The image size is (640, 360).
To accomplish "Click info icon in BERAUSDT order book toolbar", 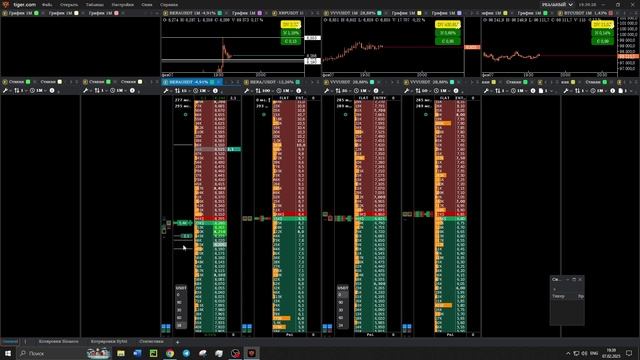I will pyautogui.click(x=216, y=91).
